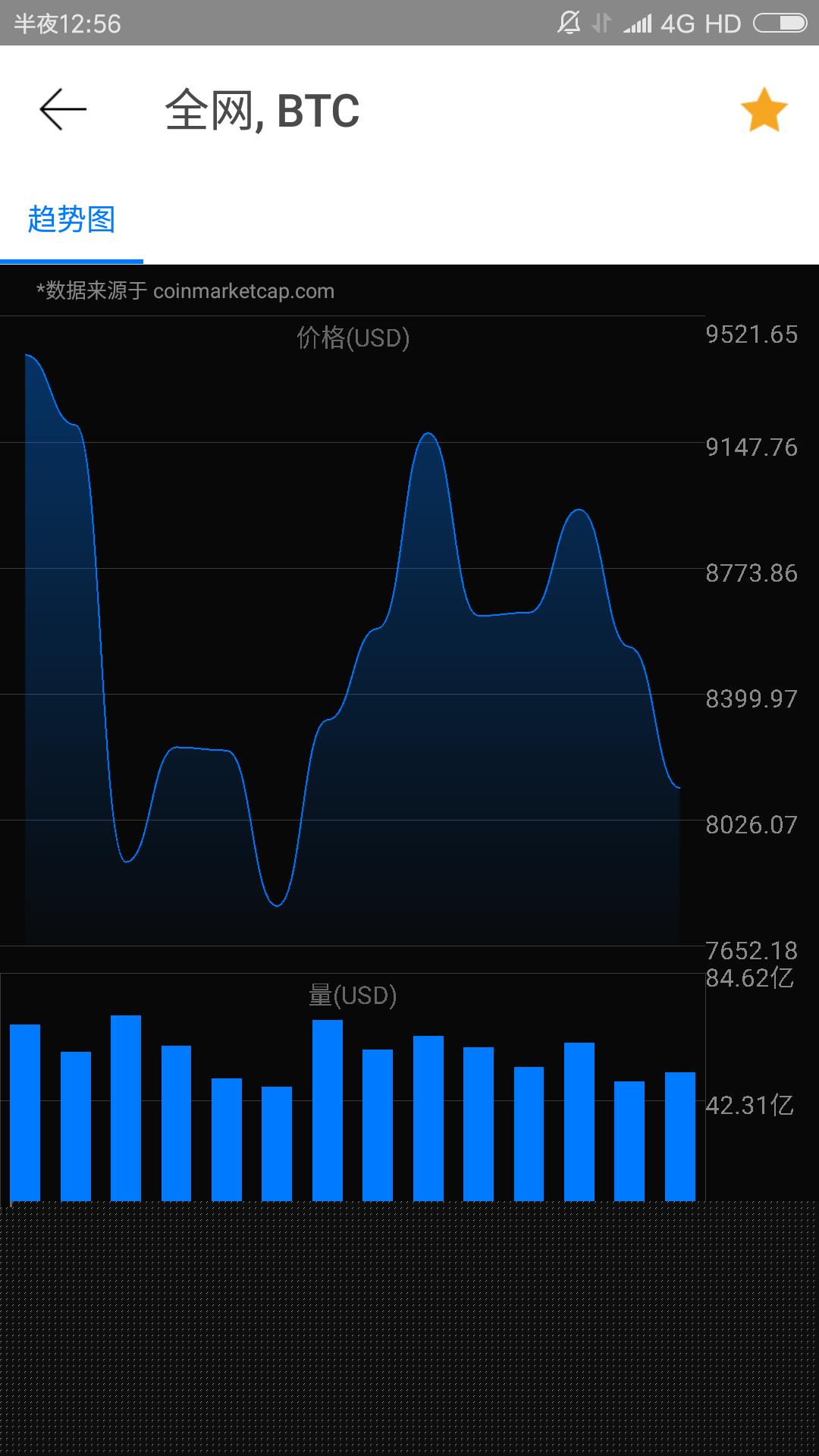The image size is (819, 1456).
Task: Click the coinmarketcap.com data source note
Action: coord(186,291)
